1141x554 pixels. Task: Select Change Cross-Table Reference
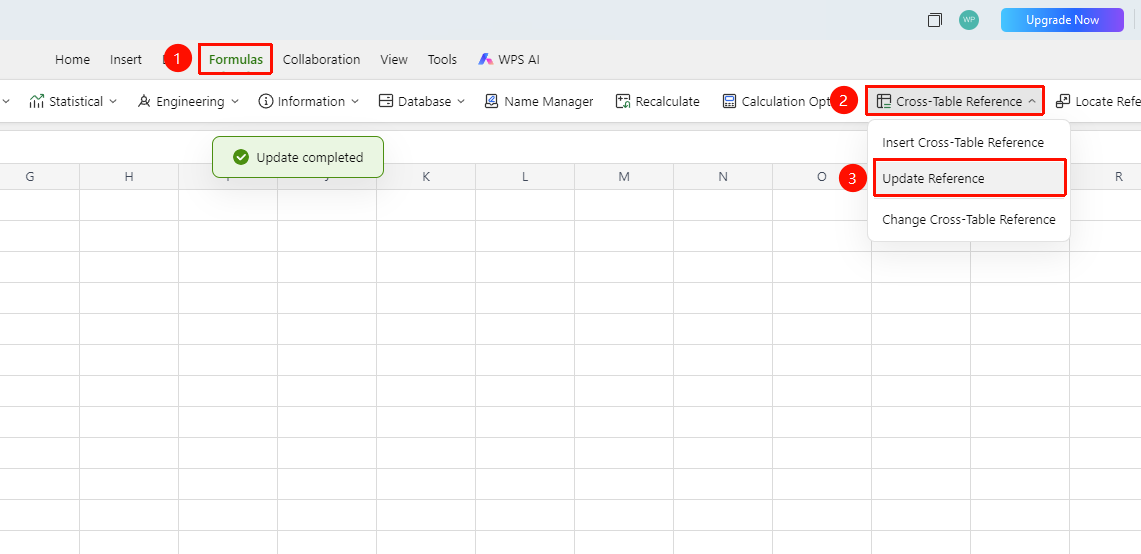click(969, 219)
